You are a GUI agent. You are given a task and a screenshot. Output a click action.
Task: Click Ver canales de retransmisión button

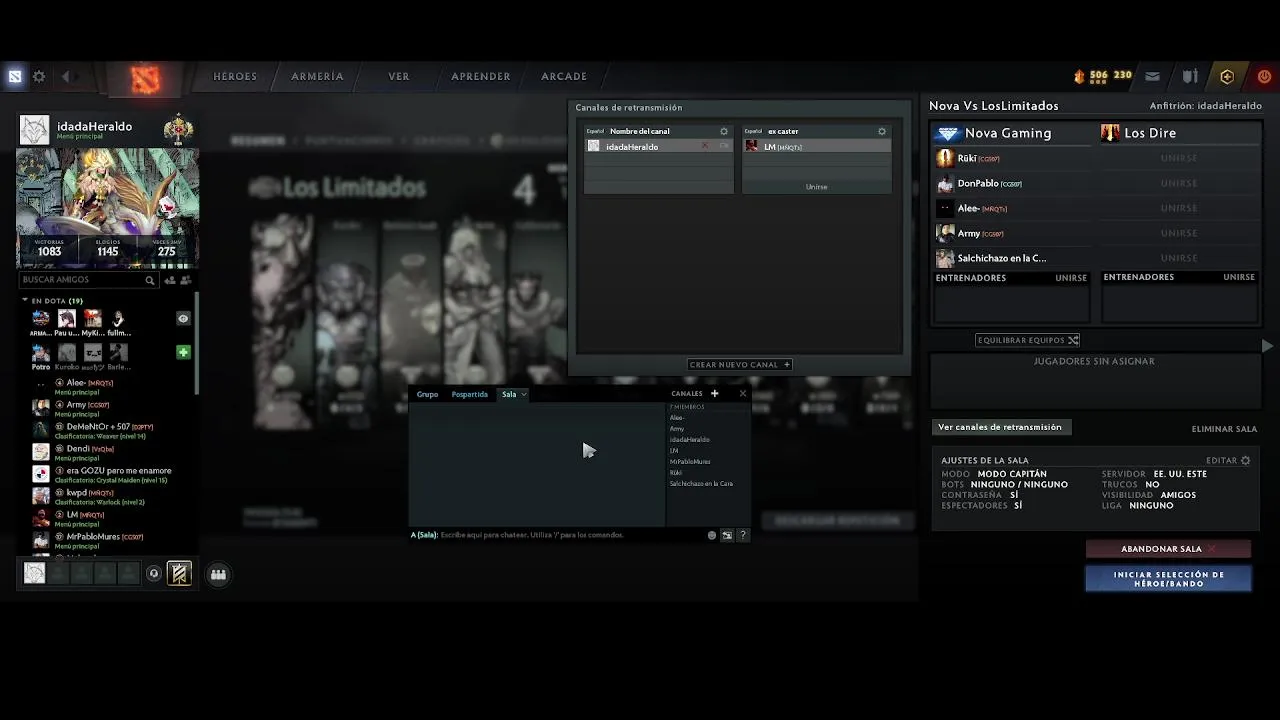click(x=1000, y=427)
